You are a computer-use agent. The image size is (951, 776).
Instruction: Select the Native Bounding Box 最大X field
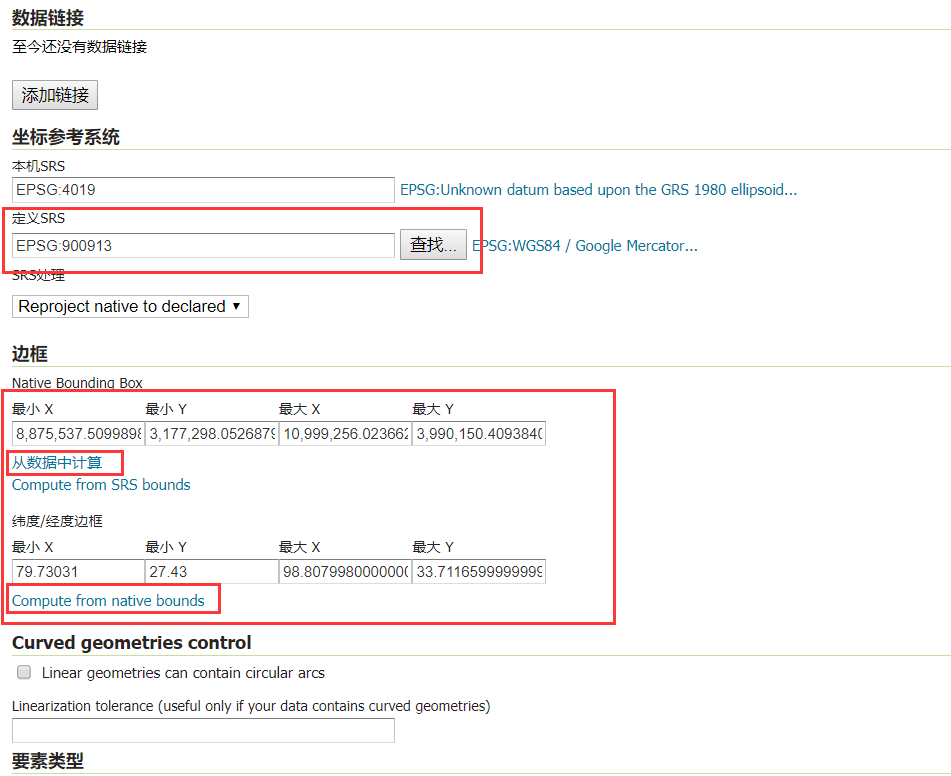(339, 433)
